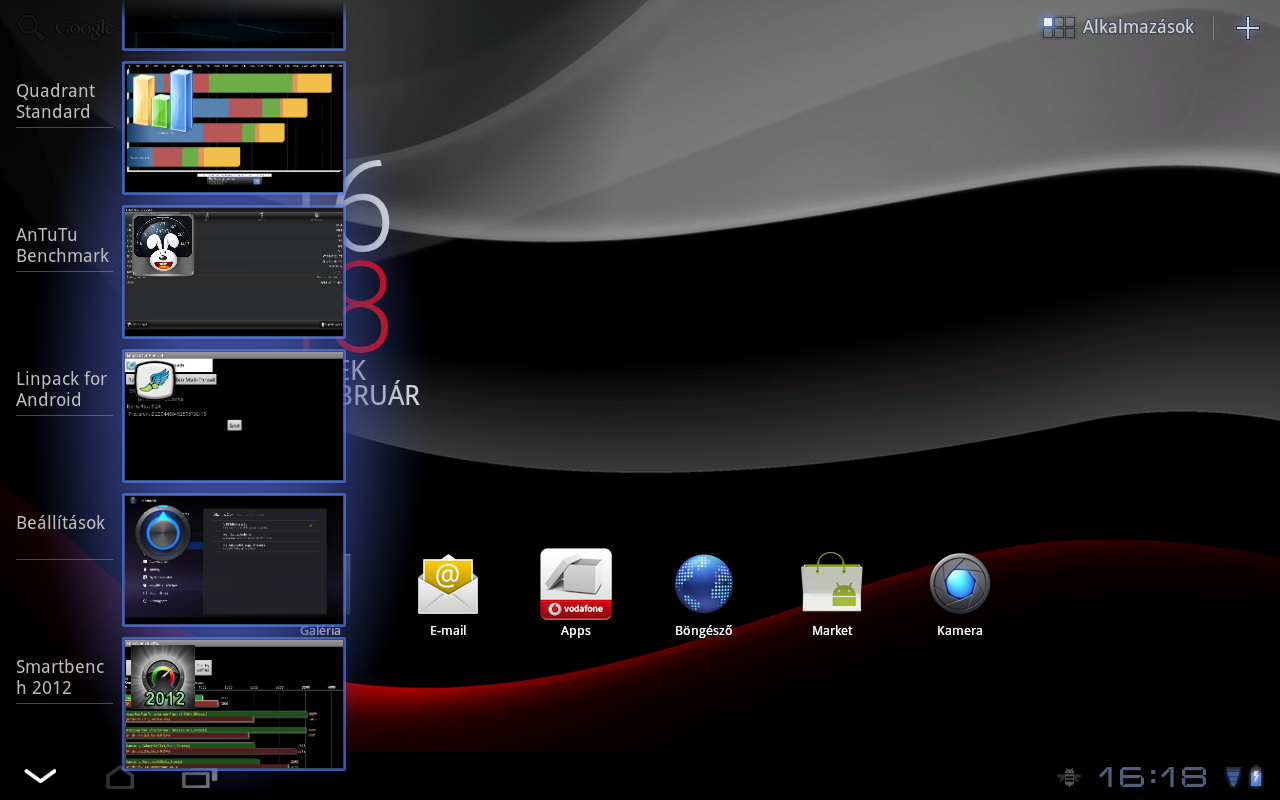1280x800 pixels.
Task: Switch to Quadrant Standard thumbnail
Action: 234,128
